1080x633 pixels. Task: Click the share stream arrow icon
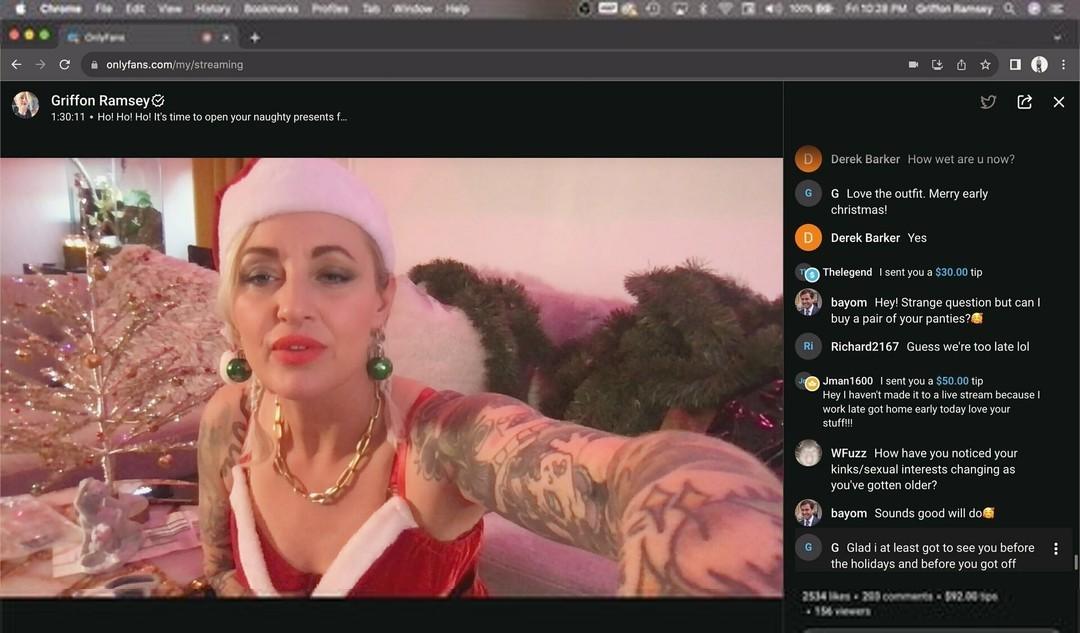[1024, 102]
